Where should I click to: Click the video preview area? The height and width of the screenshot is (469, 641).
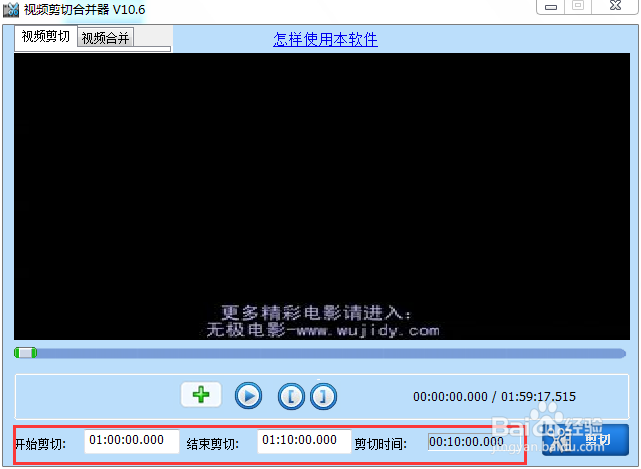point(322,196)
